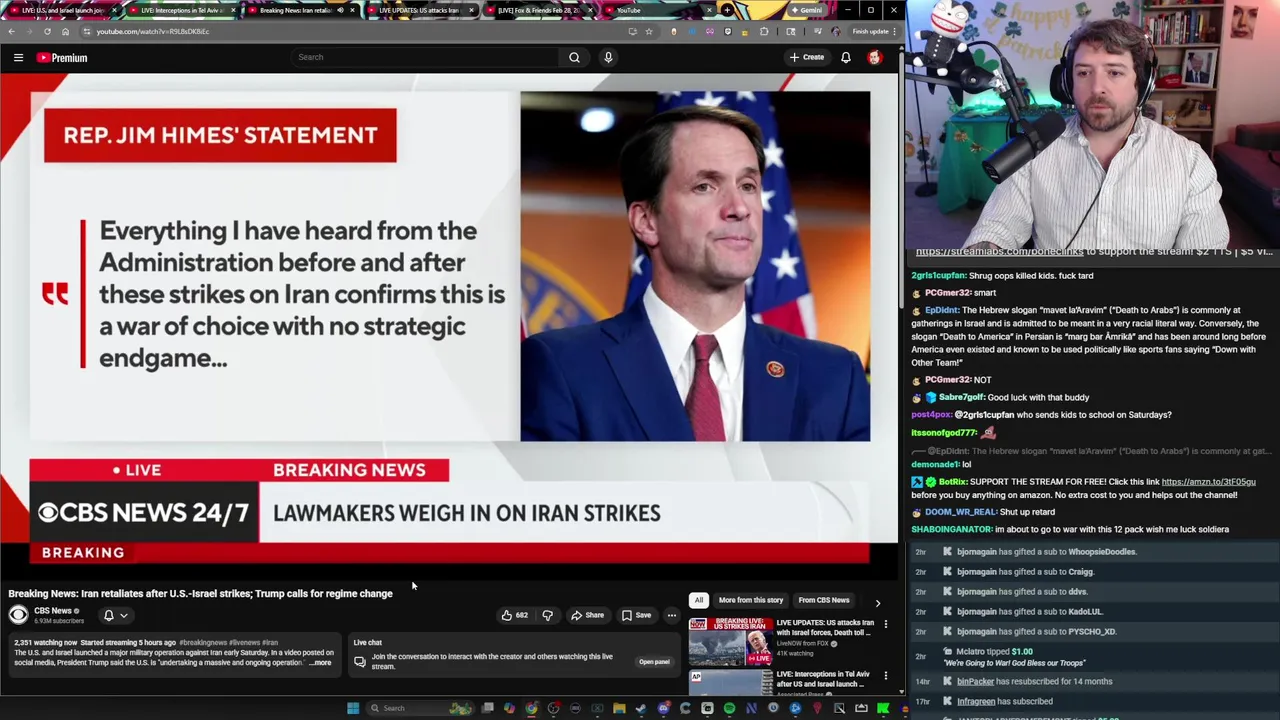Open options for Interceptions in Tel Aviv video
Viewport: 1280px width, 720px height.
click(x=885, y=675)
